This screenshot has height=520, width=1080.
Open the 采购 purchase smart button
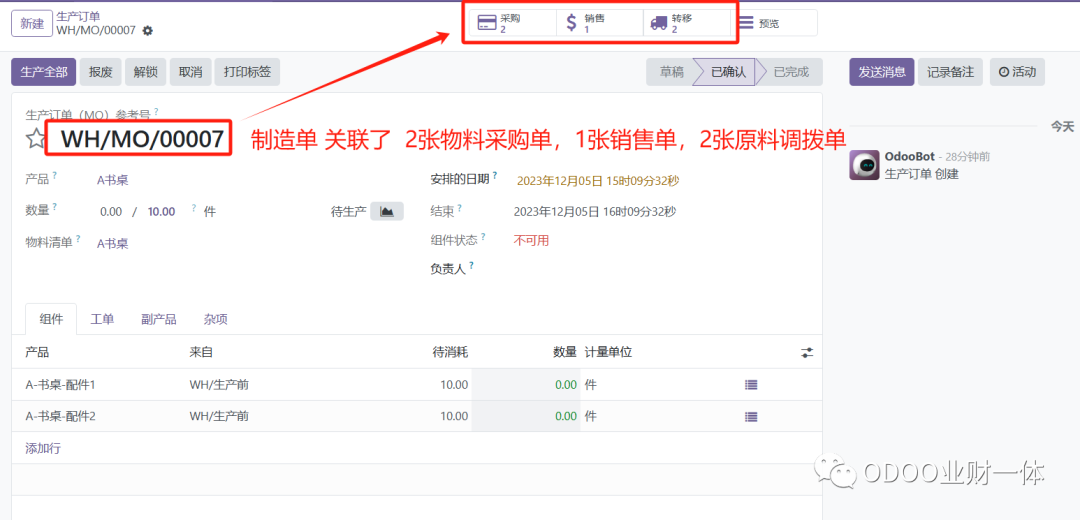(510, 23)
